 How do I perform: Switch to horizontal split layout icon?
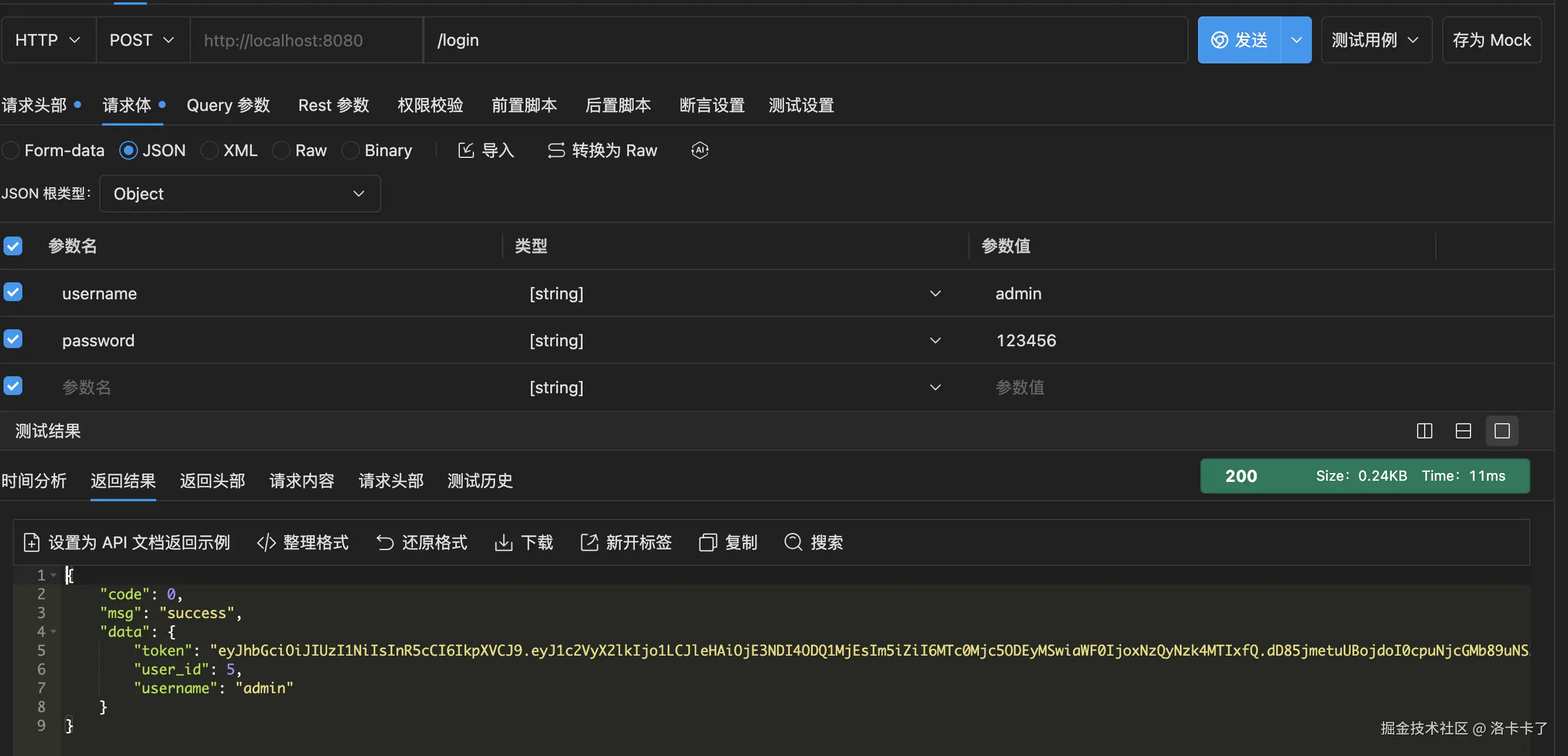[x=1463, y=431]
